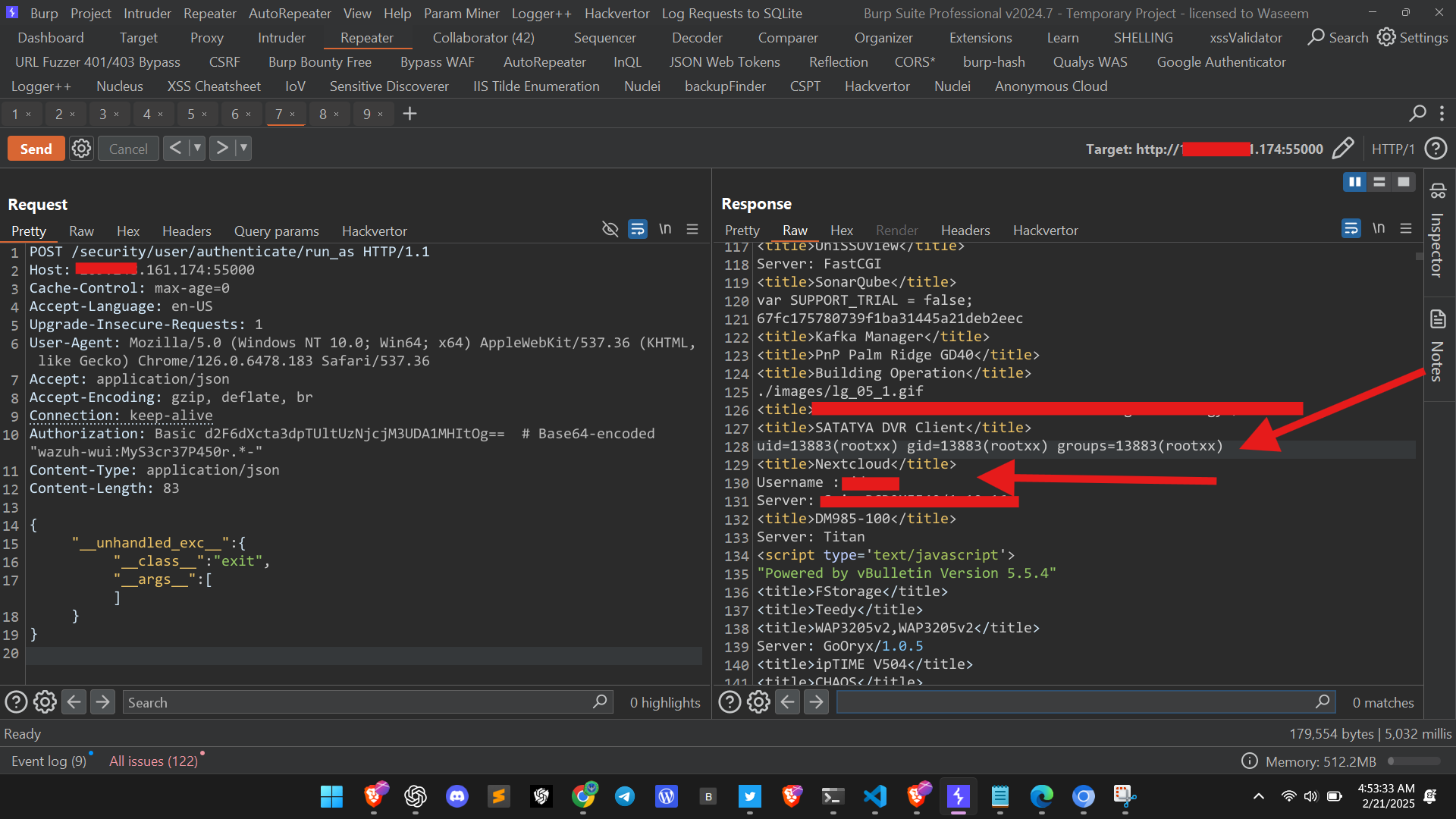Open help for the response search bar
Screen dimensions: 1456x819
coord(730,702)
